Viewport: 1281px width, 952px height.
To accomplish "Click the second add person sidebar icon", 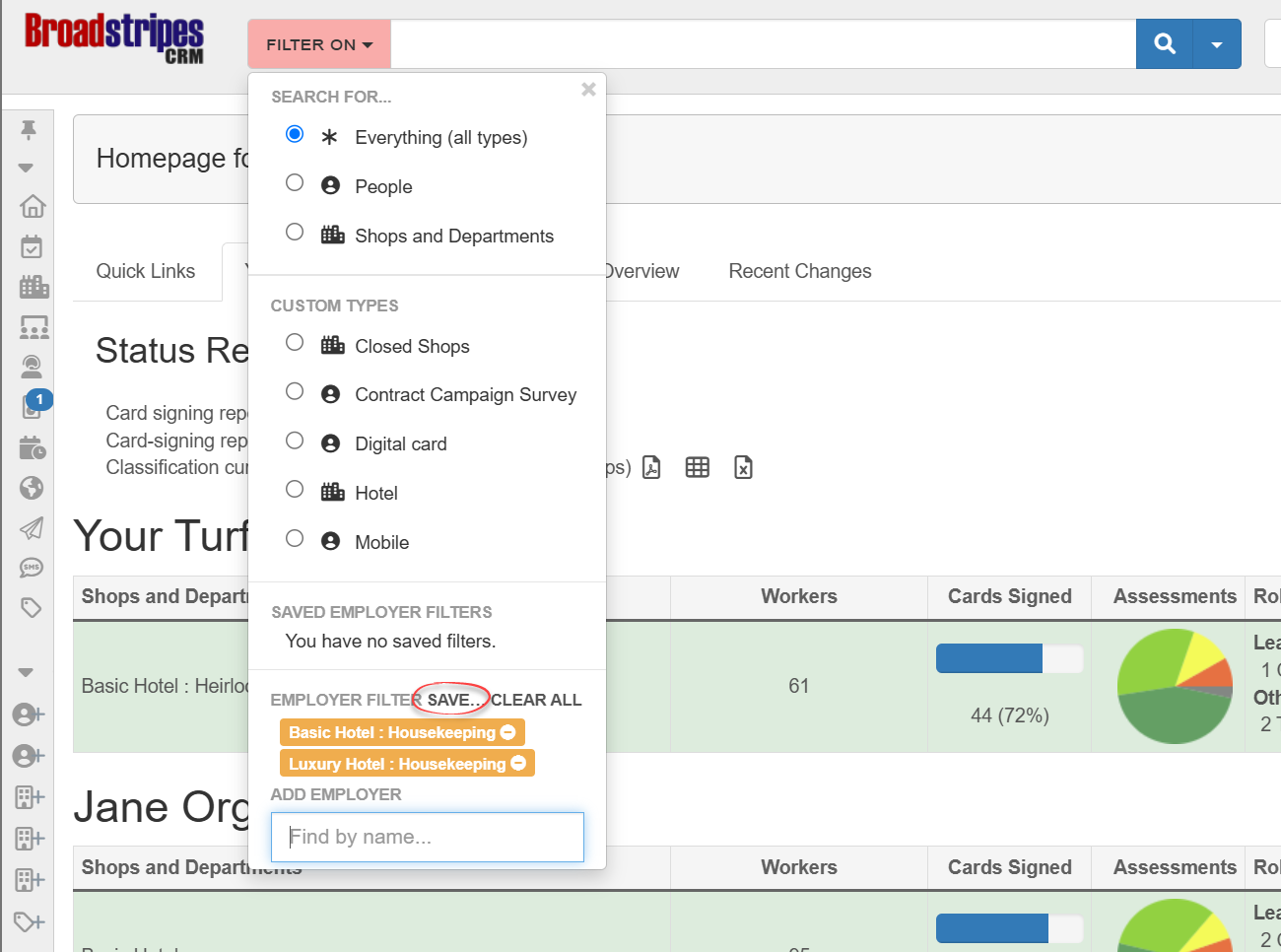I will pyautogui.click(x=29, y=756).
